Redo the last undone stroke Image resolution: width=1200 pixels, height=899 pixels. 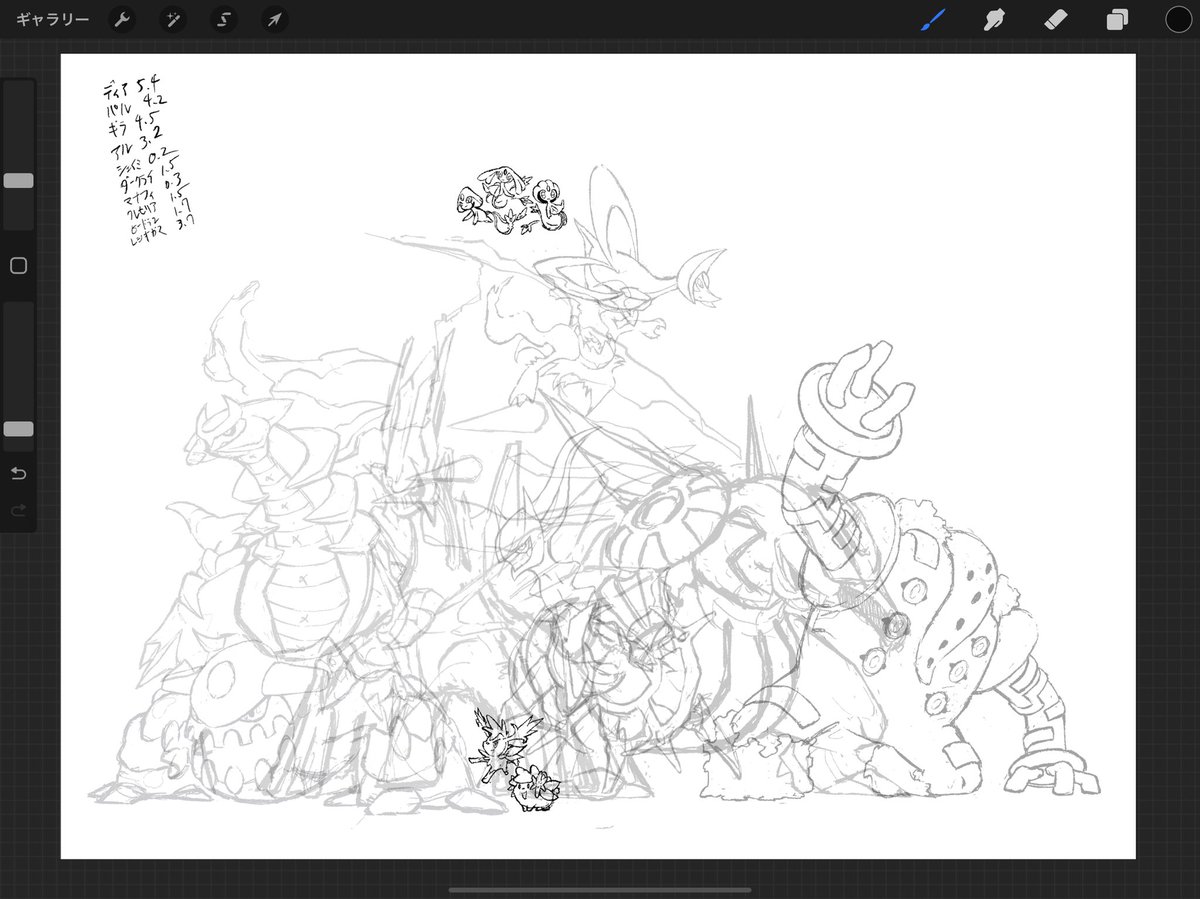click(x=18, y=511)
